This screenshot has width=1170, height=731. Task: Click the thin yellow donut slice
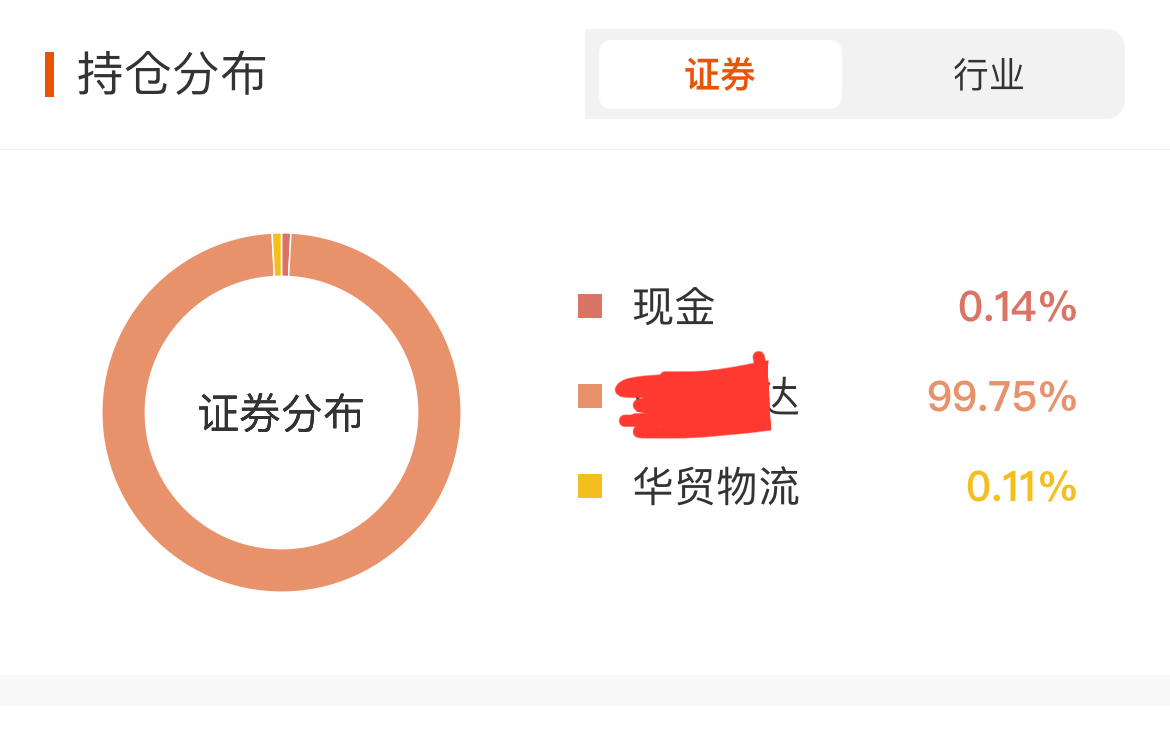(x=277, y=254)
